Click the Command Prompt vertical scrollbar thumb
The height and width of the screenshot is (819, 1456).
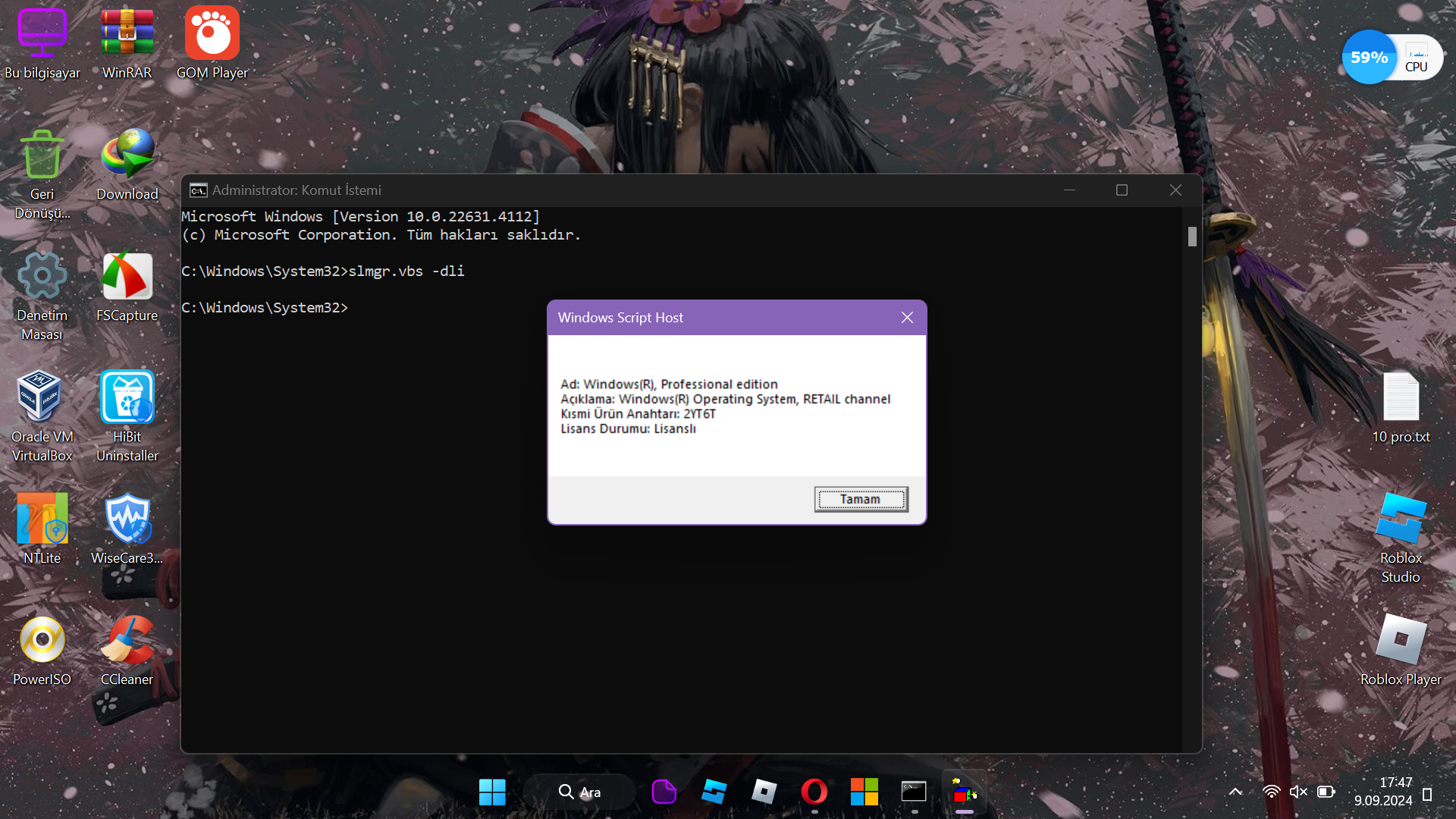pos(1192,237)
